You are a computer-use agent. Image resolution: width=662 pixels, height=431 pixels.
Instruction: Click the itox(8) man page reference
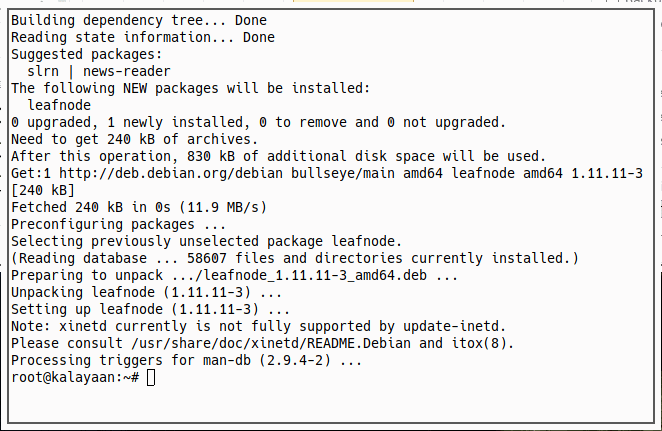tap(483, 343)
